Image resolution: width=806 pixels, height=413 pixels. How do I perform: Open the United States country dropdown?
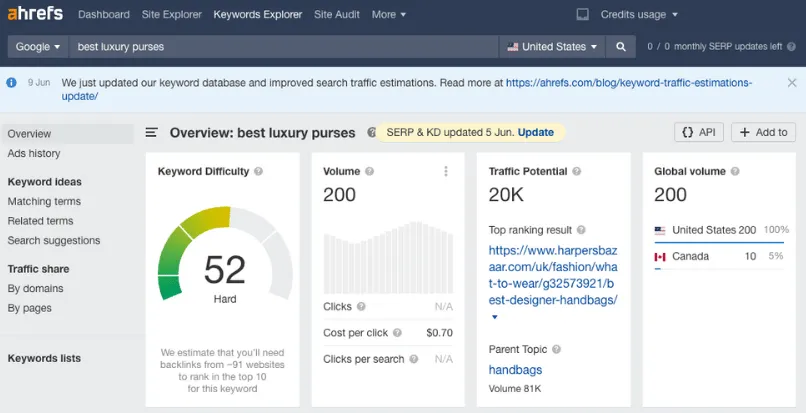coord(553,47)
